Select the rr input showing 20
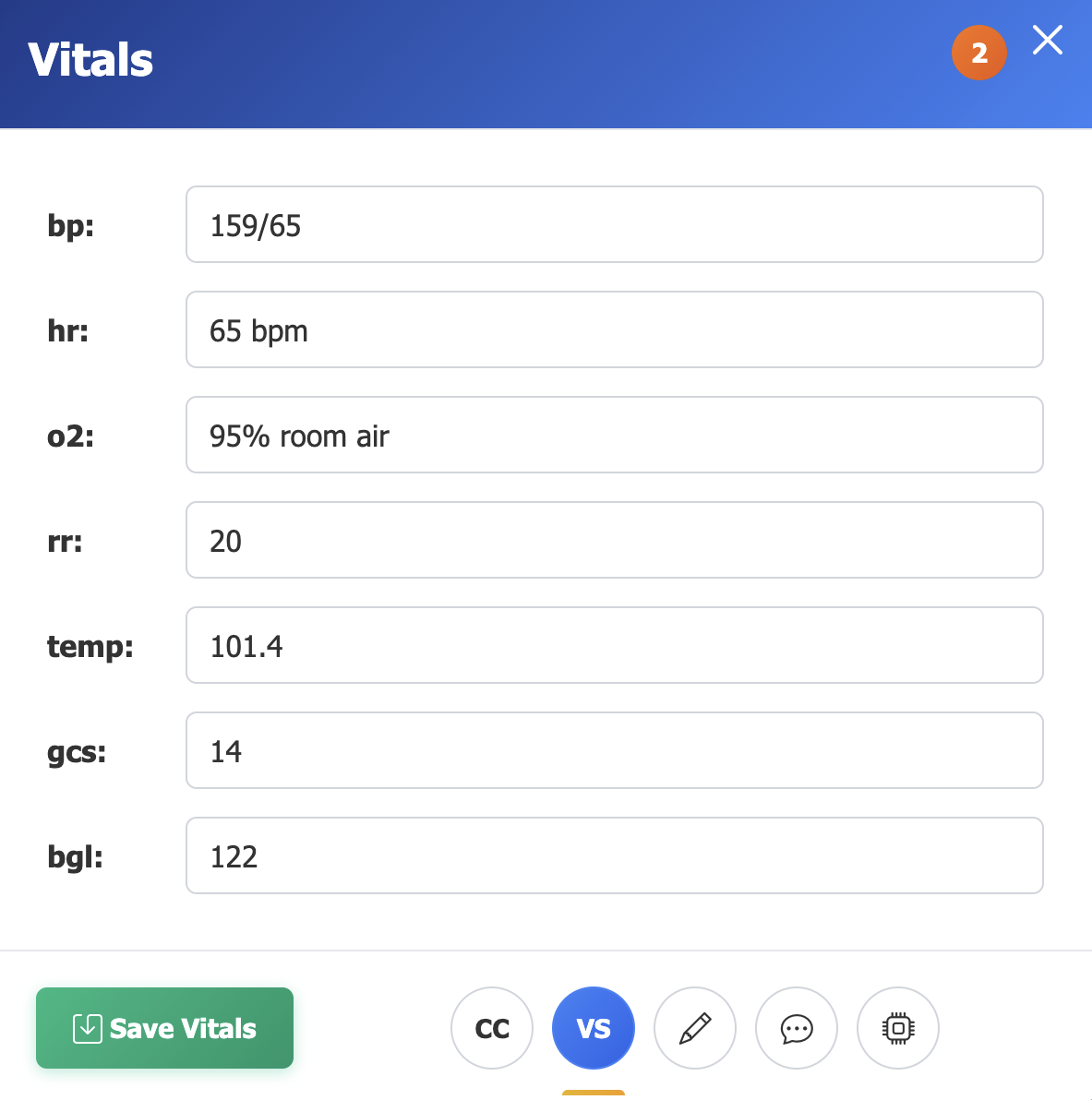 614,540
